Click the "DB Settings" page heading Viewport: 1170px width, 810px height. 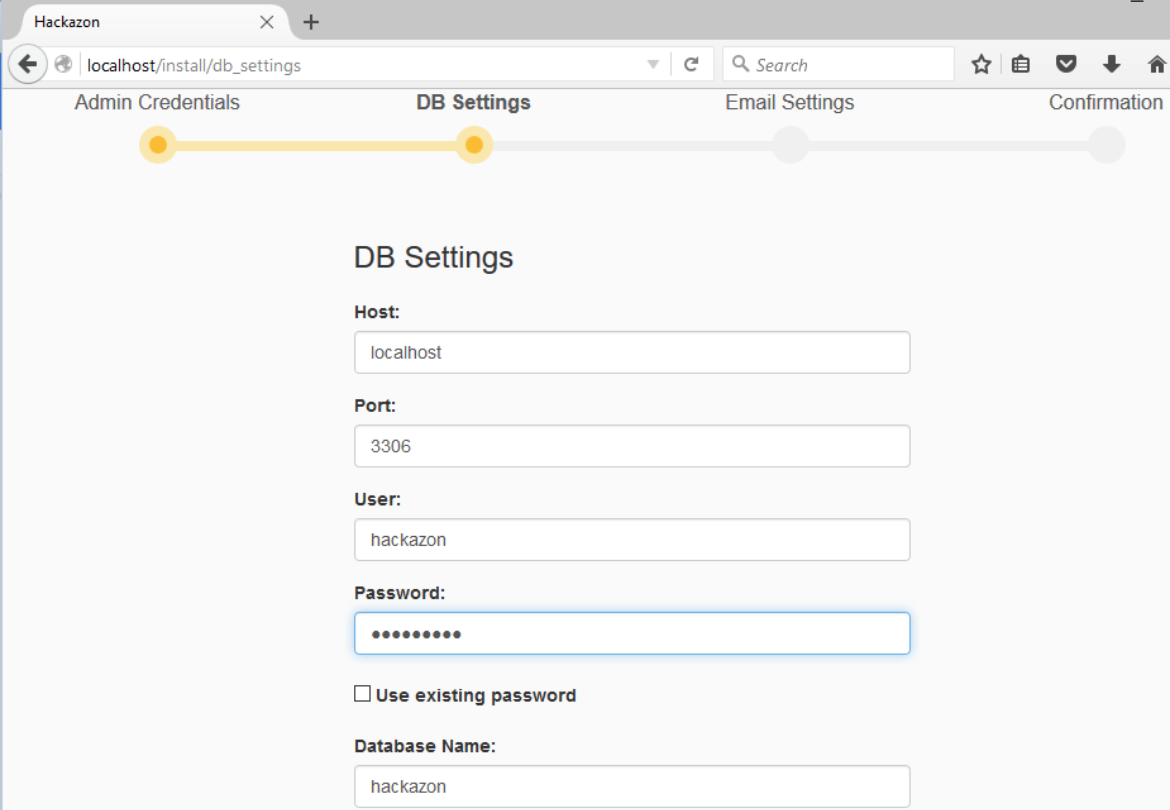coord(434,257)
